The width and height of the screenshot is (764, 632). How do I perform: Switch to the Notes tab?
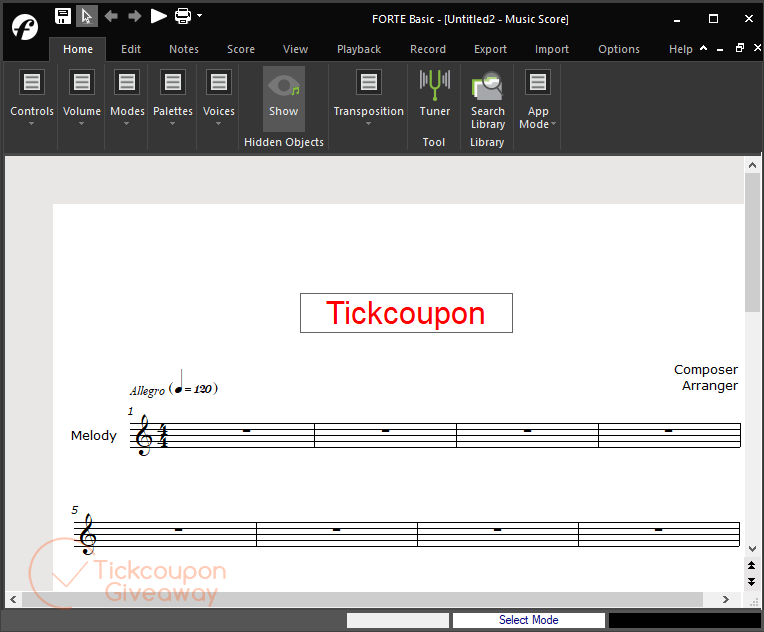coord(184,49)
